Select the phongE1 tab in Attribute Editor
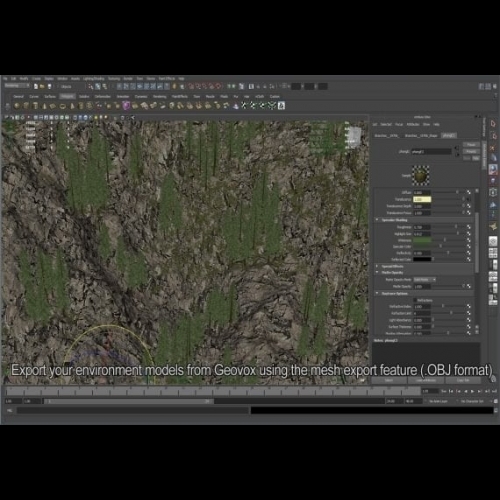Viewport: 500px width, 500px height. (448, 136)
